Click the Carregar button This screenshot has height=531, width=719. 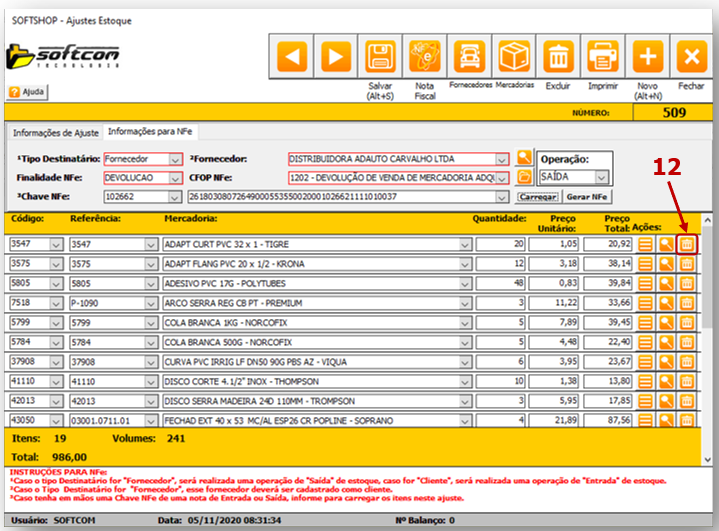pyautogui.click(x=537, y=197)
